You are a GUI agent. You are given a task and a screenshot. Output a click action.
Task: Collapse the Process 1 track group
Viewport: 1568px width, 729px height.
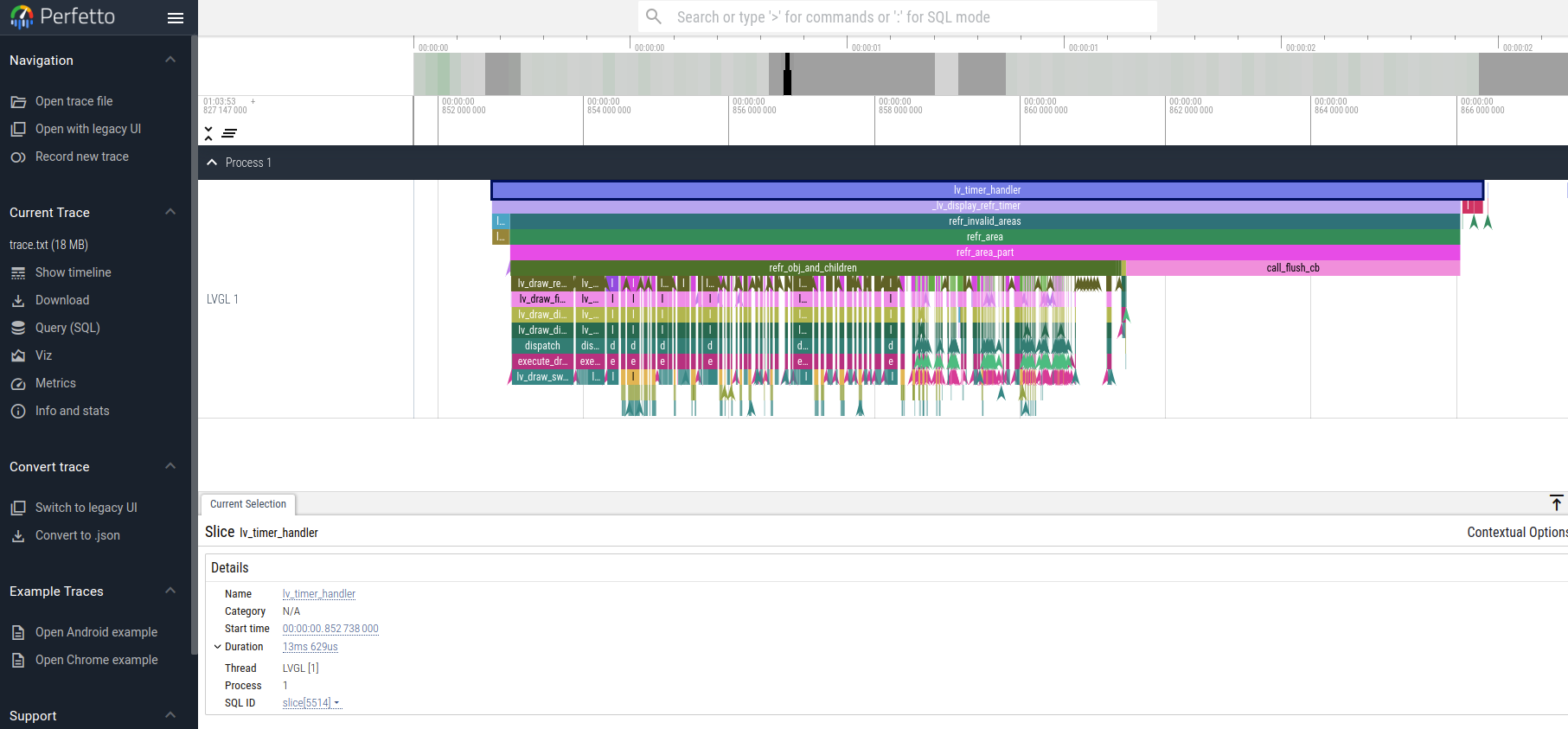point(212,163)
